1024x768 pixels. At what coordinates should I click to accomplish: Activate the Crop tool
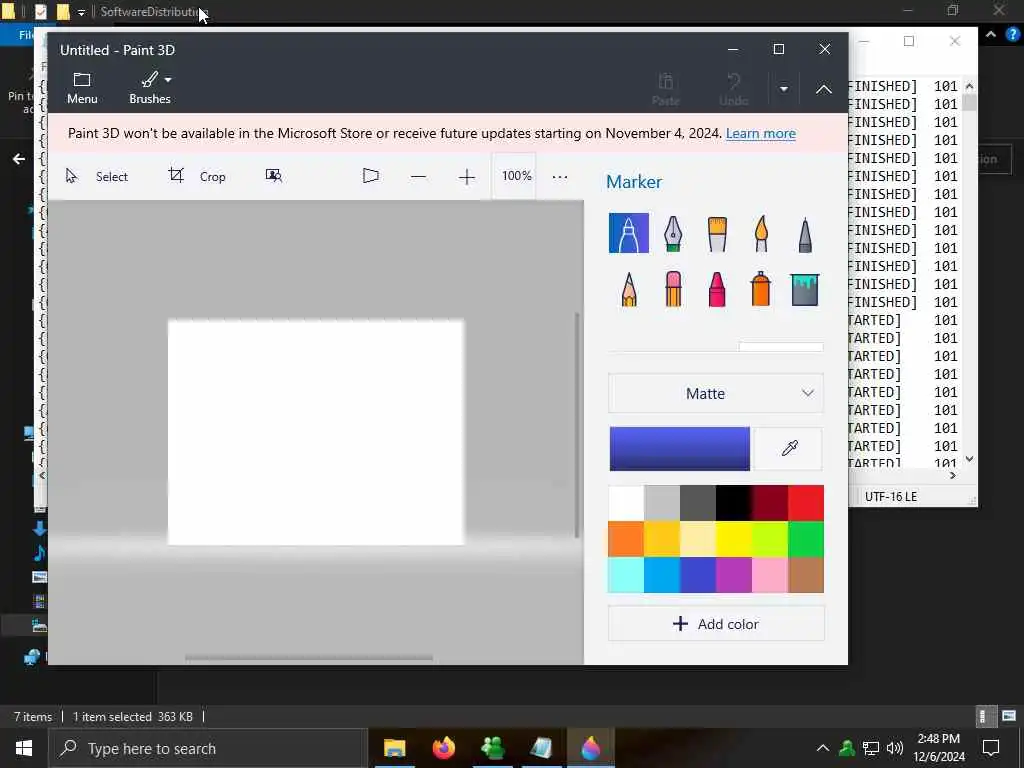point(197,176)
